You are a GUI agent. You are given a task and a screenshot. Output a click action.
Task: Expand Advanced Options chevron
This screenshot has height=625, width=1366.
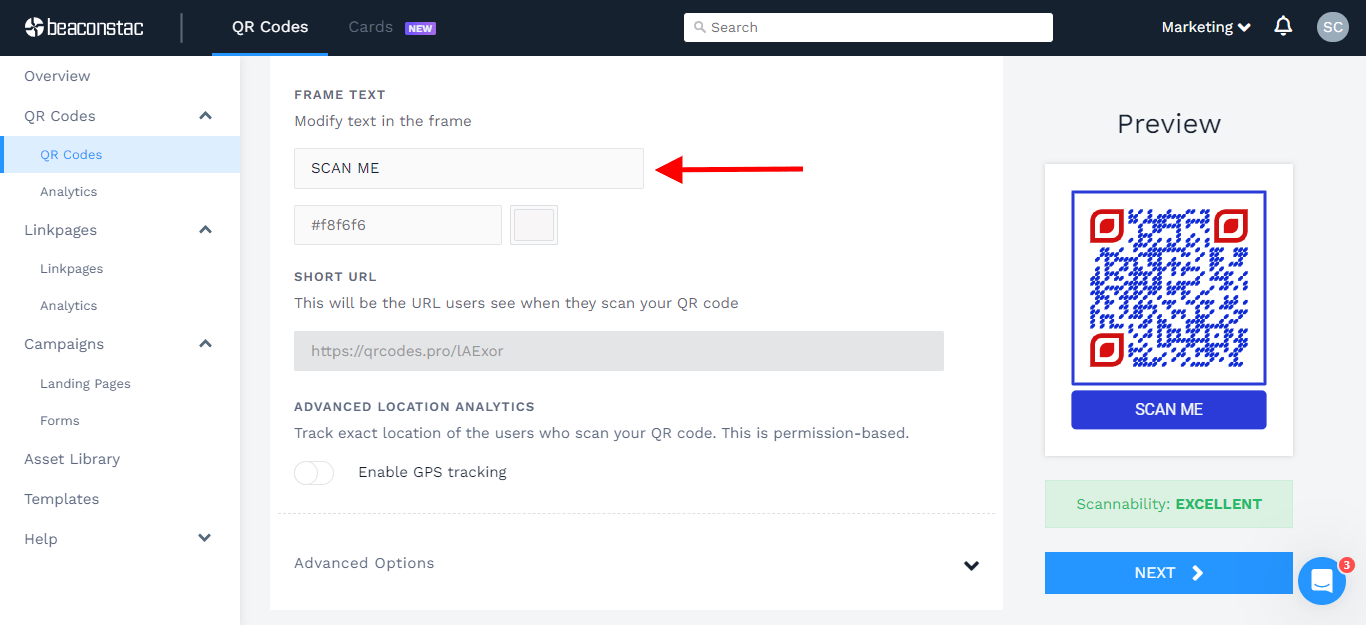(971, 565)
